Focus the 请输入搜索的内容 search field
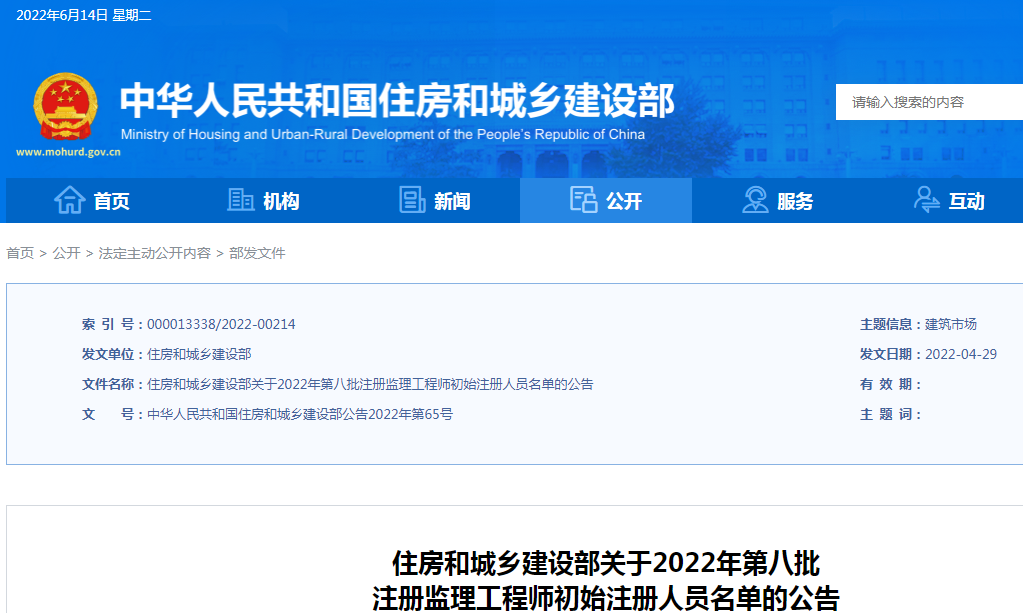 (929, 102)
